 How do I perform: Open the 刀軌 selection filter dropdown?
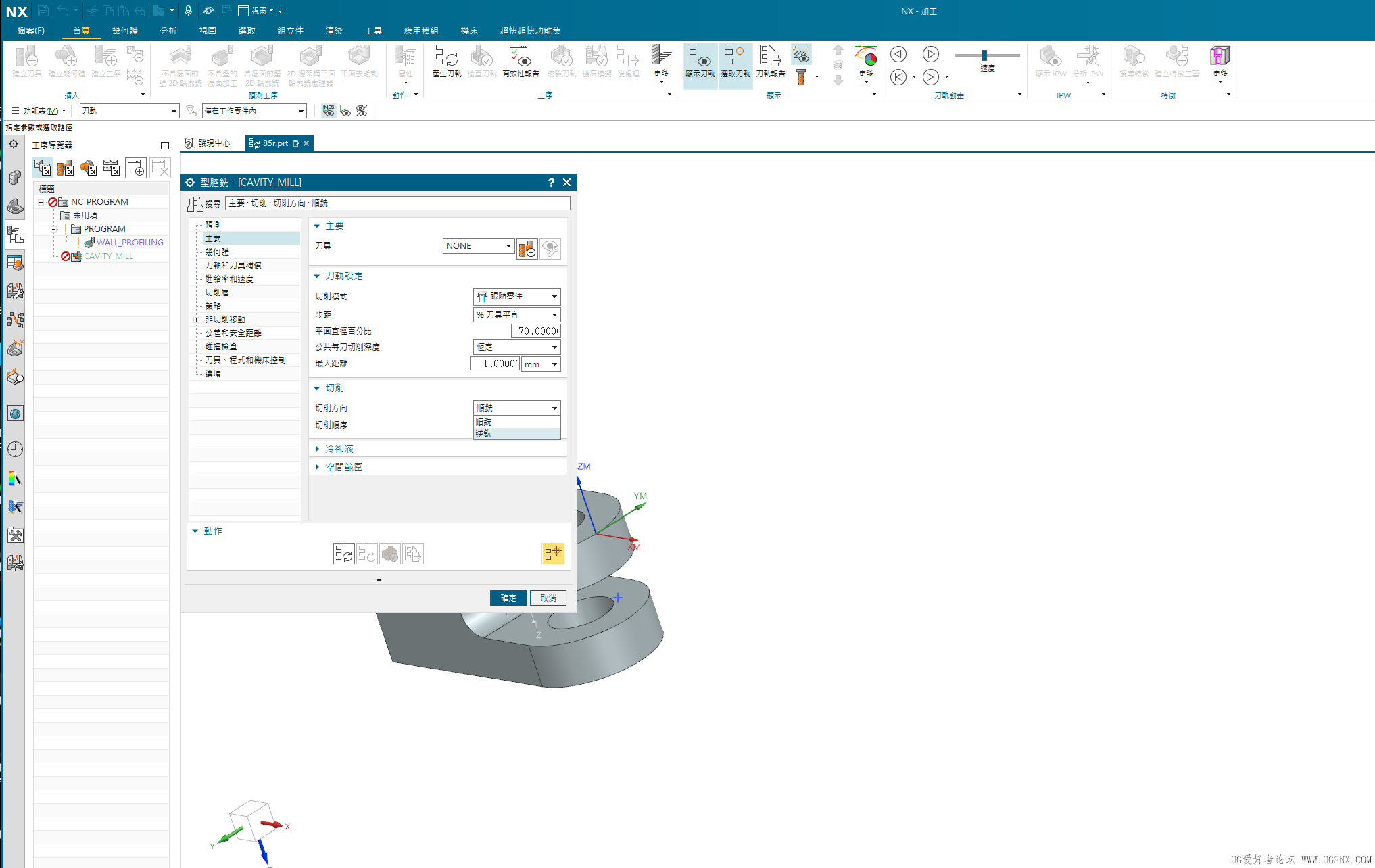(129, 111)
